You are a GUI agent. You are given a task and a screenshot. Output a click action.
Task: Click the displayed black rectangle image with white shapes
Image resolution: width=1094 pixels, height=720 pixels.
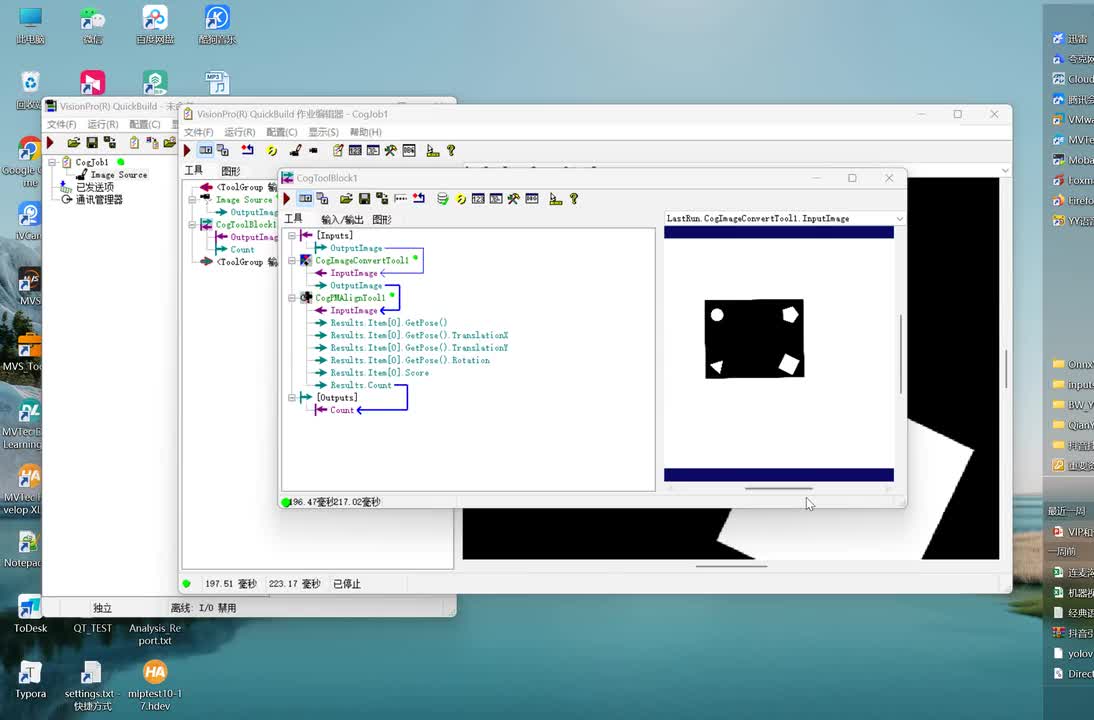click(x=754, y=339)
